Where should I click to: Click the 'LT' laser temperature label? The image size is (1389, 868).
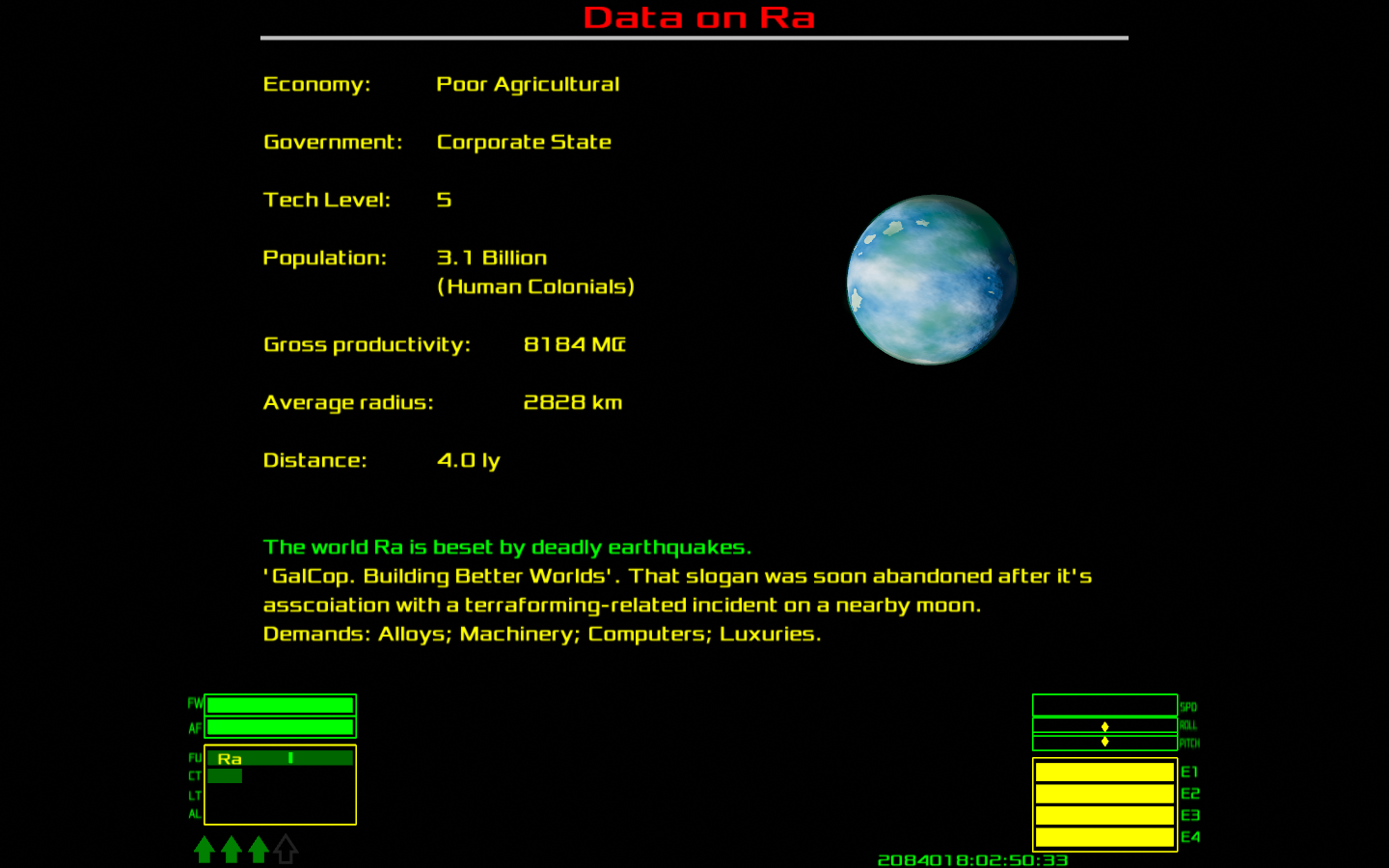195,796
